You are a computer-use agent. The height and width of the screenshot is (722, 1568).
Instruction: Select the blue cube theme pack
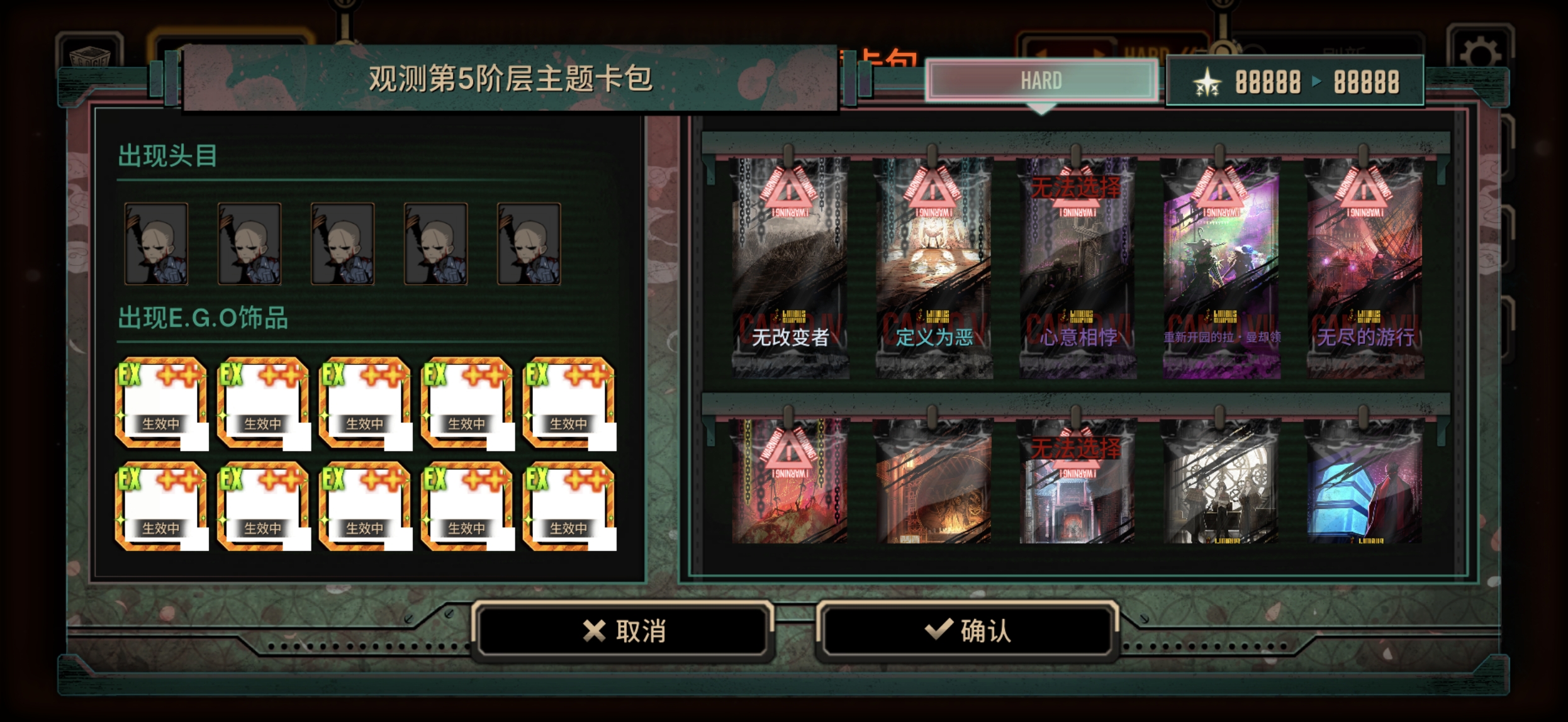click(x=1365, y=481)
